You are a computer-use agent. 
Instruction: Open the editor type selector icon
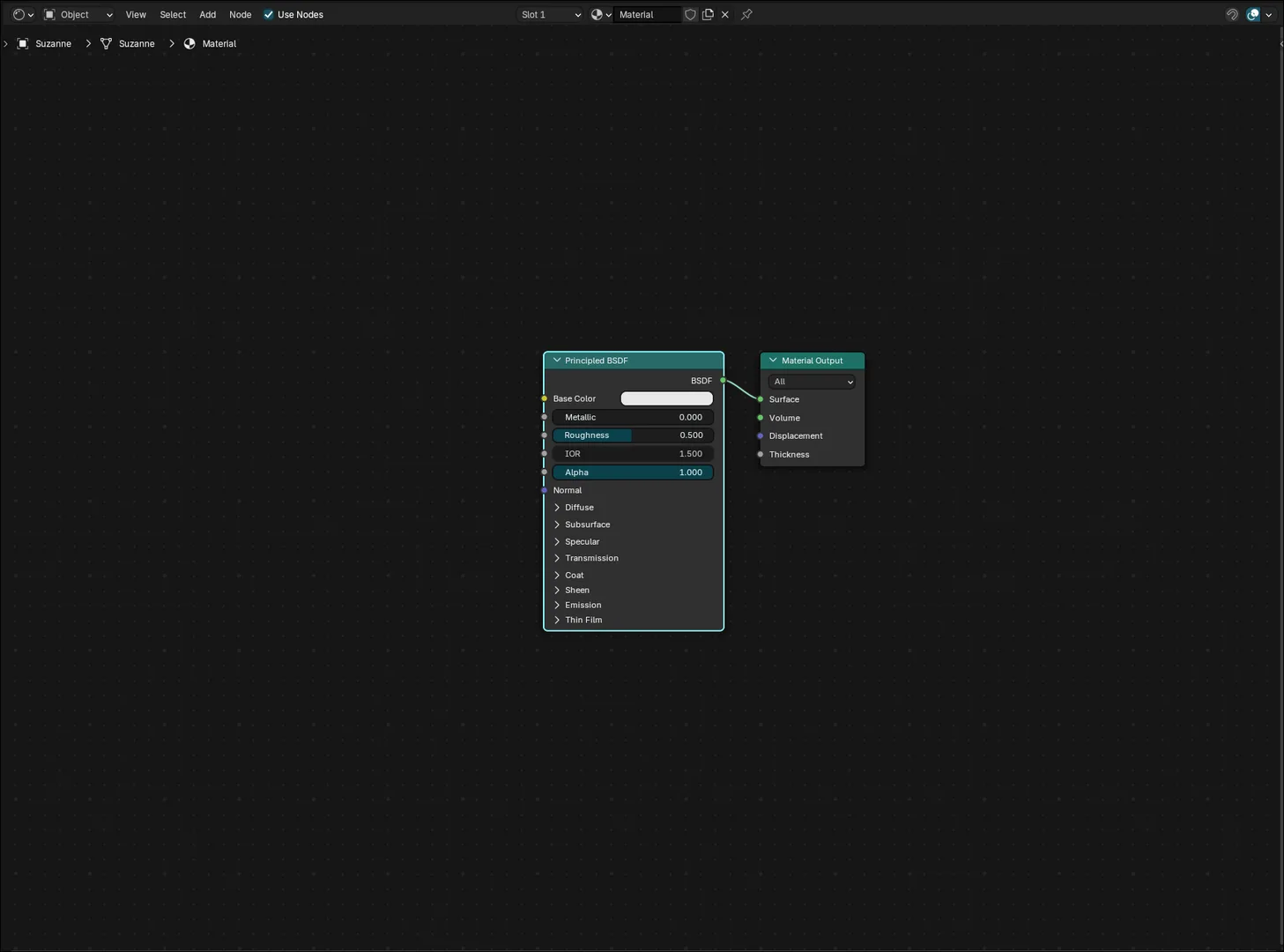[23, 14]
